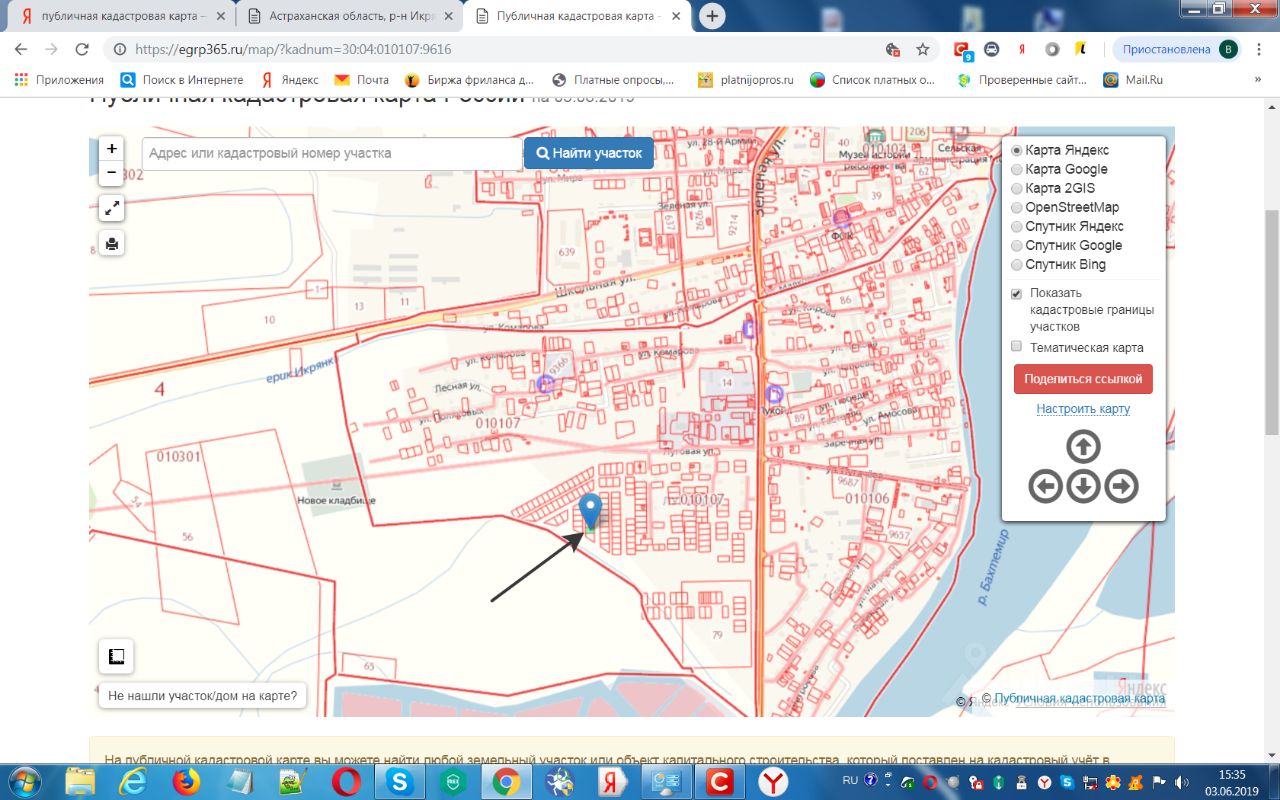Screen dimensions: 1280x800
Task: Open a new browser tab
Action: [712, 16]
